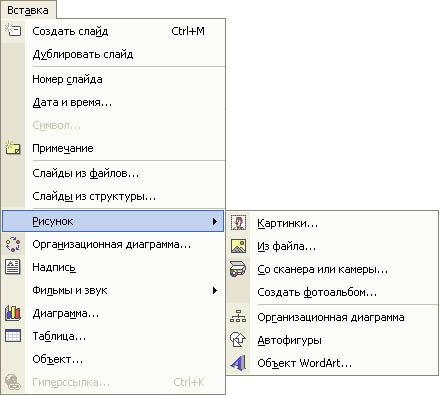Viewport: 440px width, 395px height.
Task: Select the disabled Символ entry
Action: [x=113, y=125]
